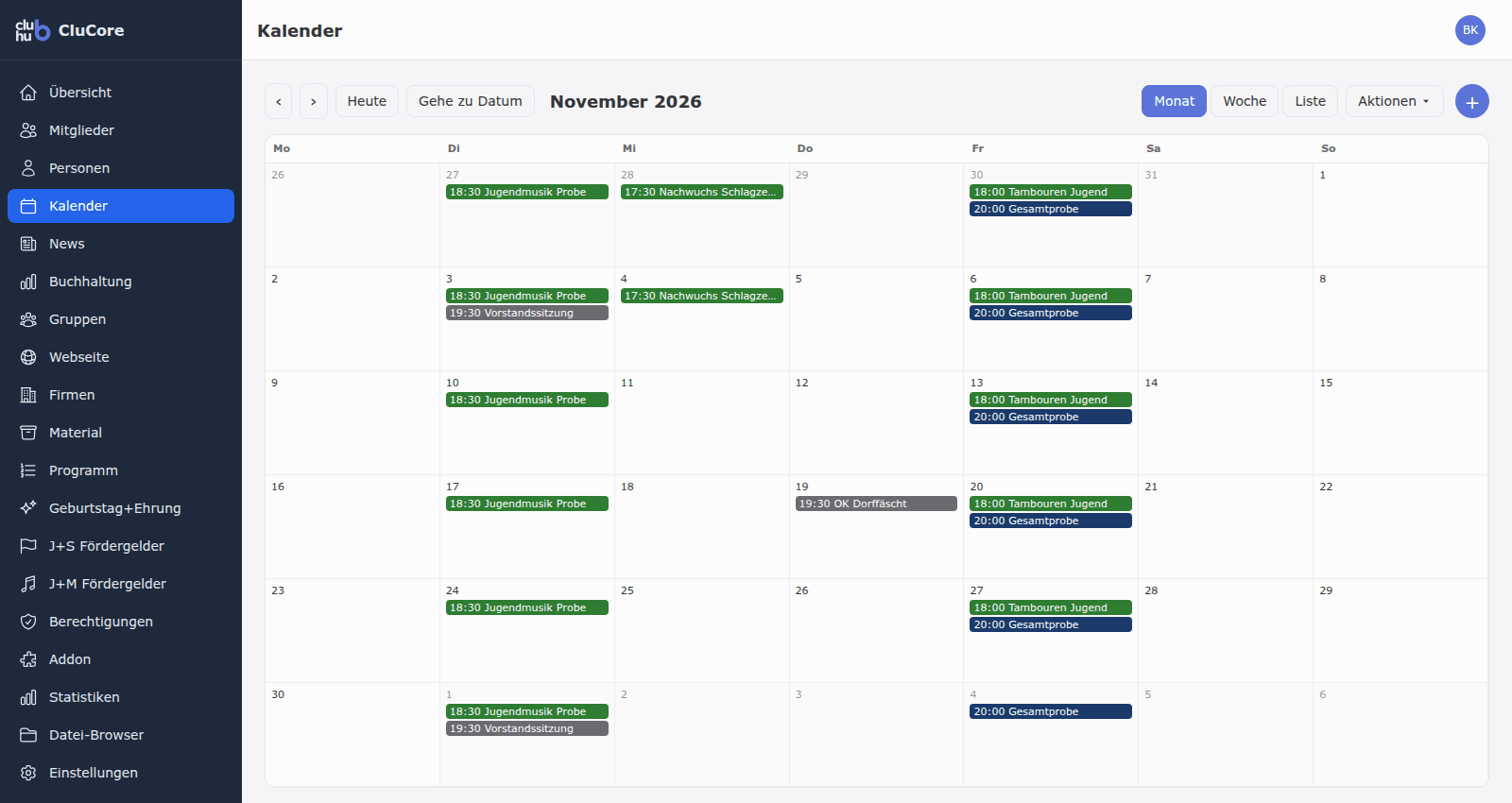The image size is (1512, 803).
Task: Open the 19:30 OK Dorffäscht event
Action: 876,504
